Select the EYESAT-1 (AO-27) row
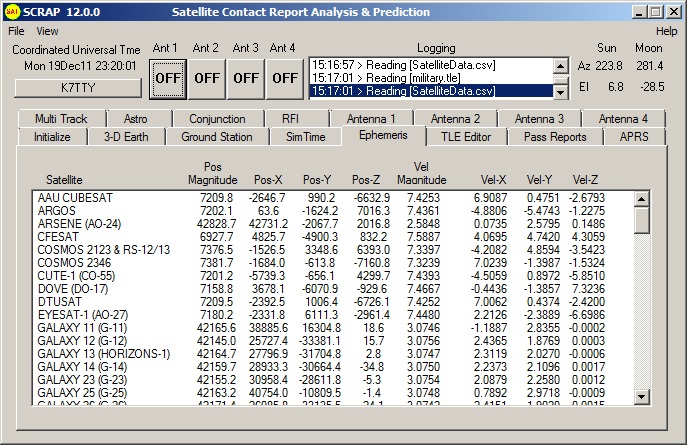 tap(333, 315)
